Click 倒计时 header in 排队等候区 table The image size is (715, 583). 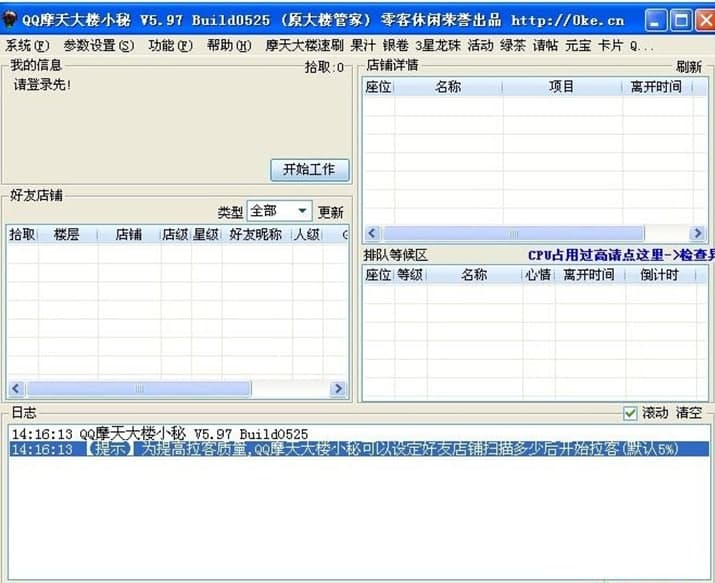pos(660,275)
